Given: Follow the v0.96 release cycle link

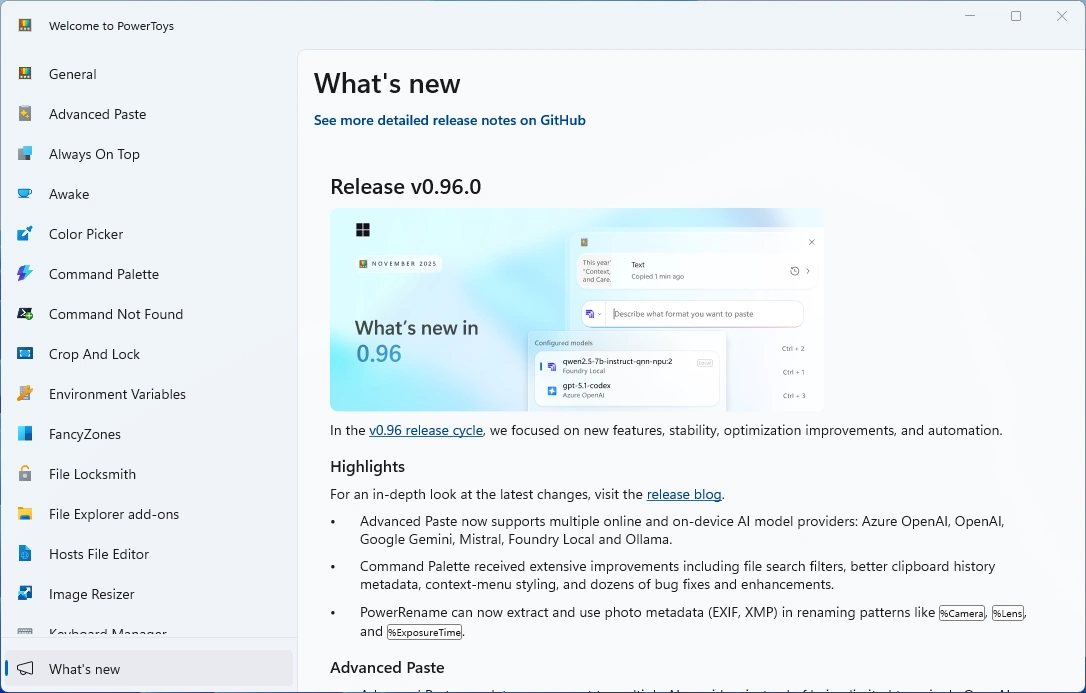Looking at the screenshot, I should [425, 431].
